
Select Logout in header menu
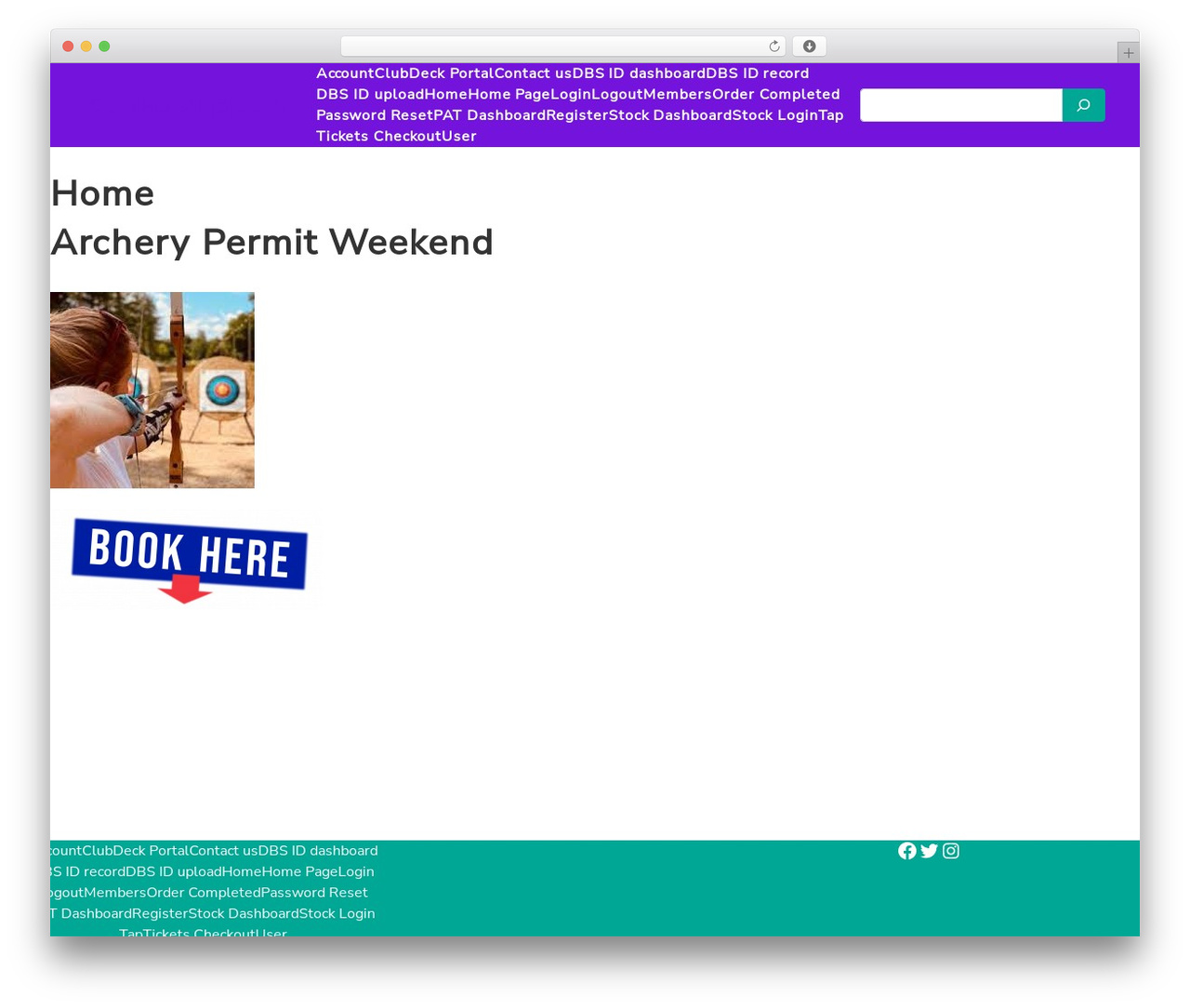tap(617, 94)
